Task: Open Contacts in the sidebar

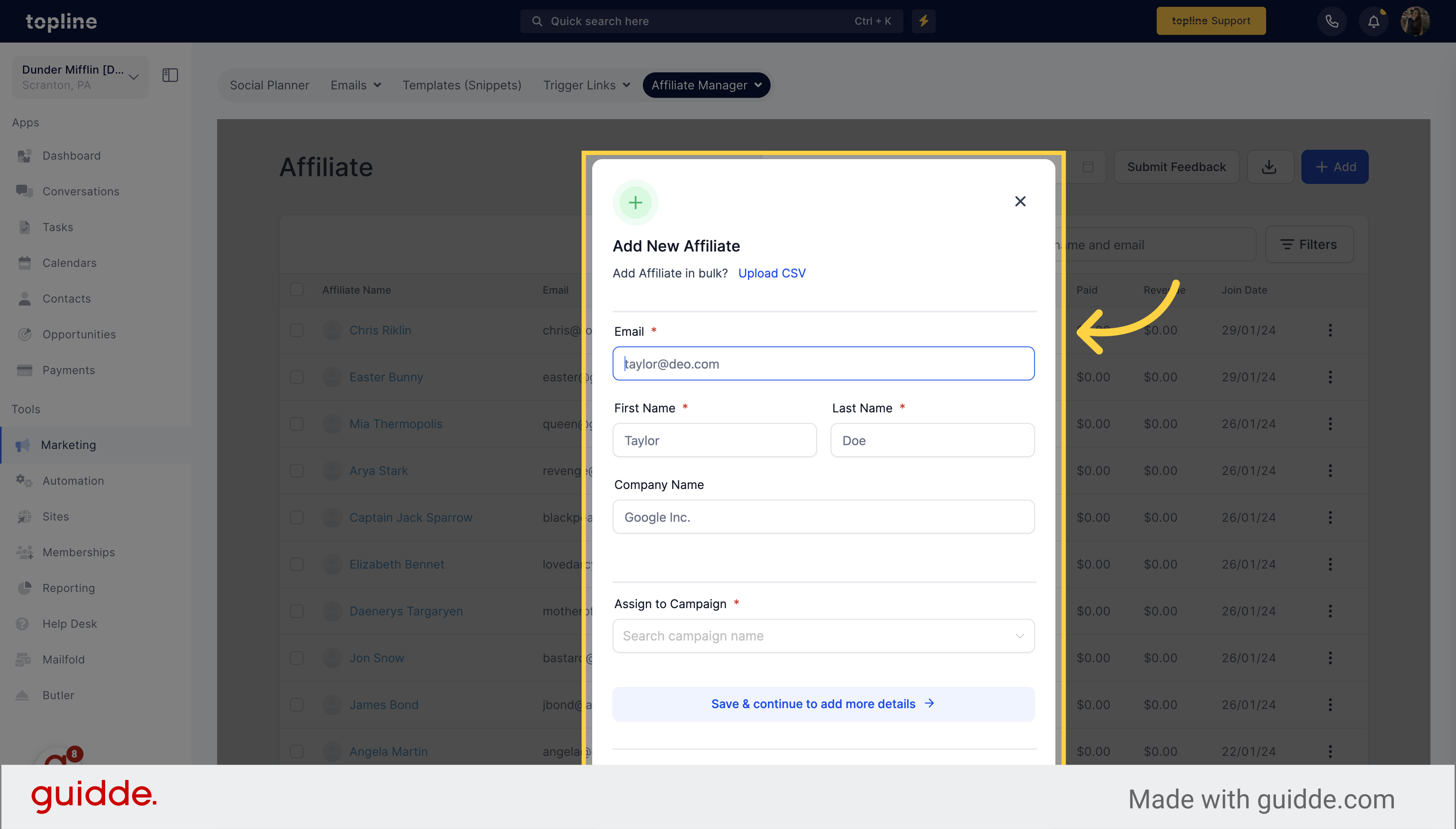Action: point(66,298)
